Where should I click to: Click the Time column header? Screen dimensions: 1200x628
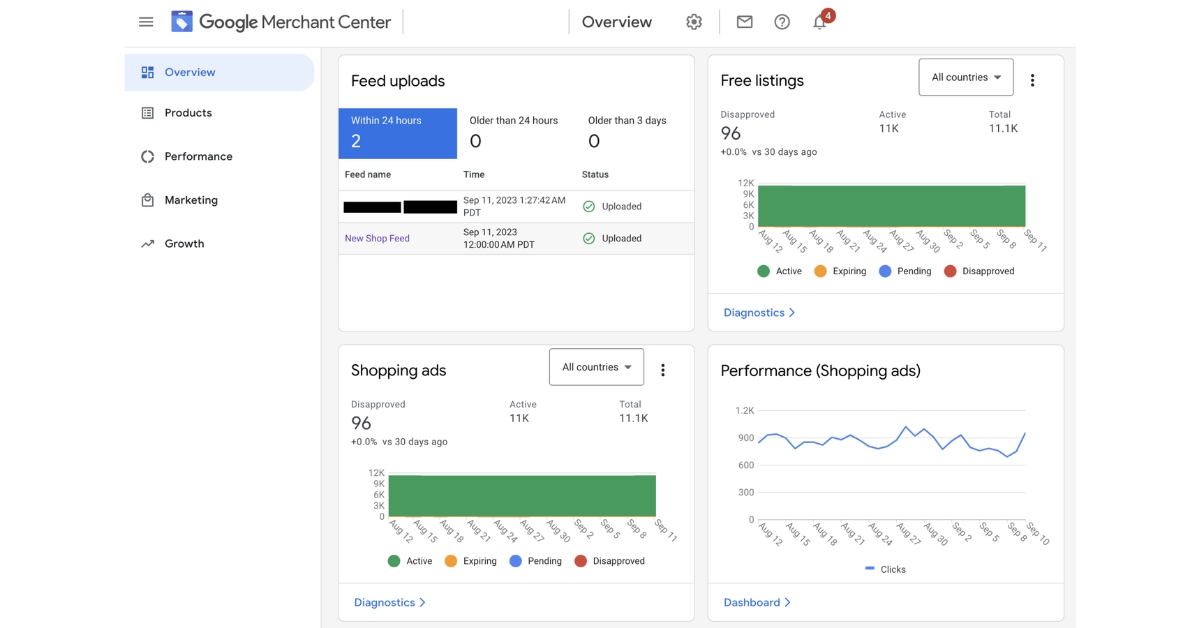(474, 174)
